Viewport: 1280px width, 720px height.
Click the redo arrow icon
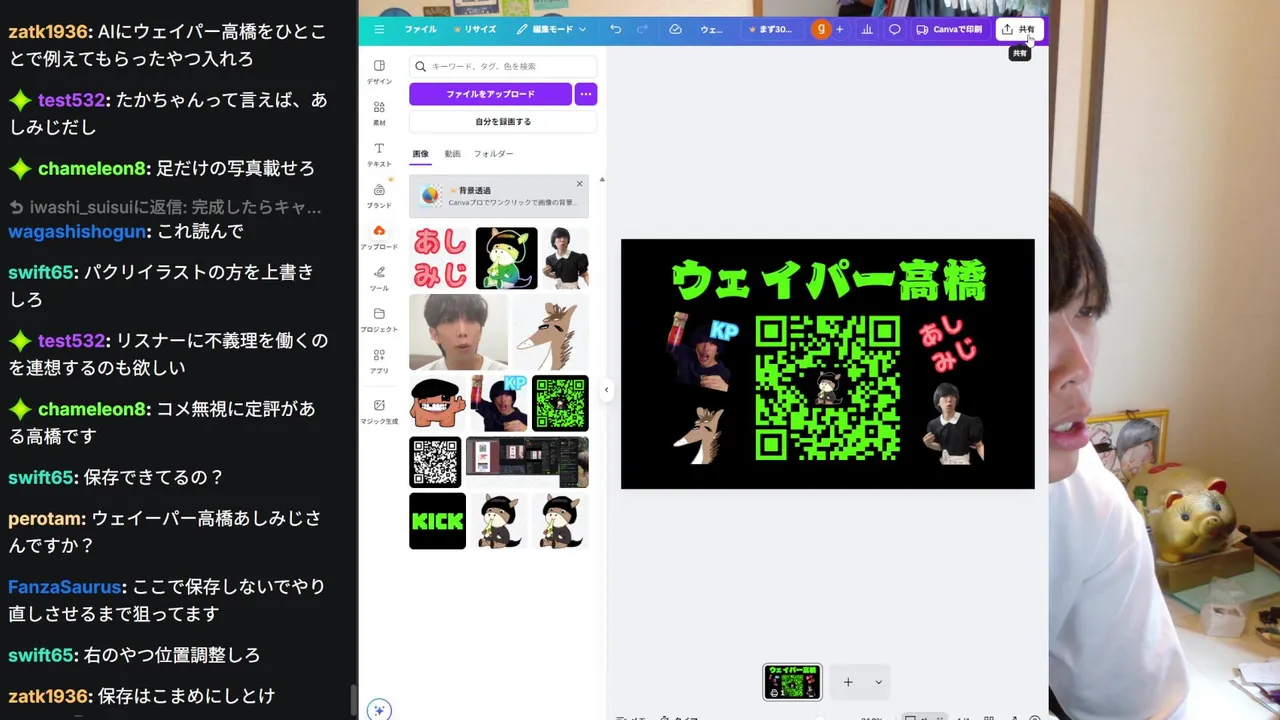click(x=642, y=29)
